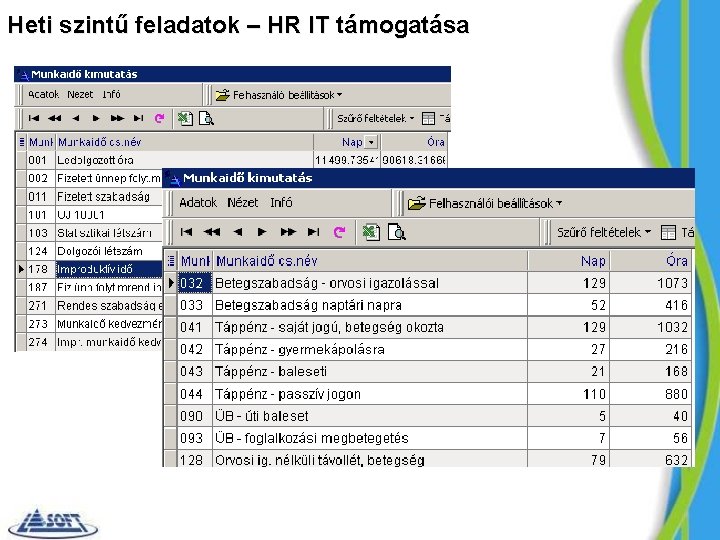
Task: Refresh data in front Munkaidő kimutatás window
Action: pos(339,232)
